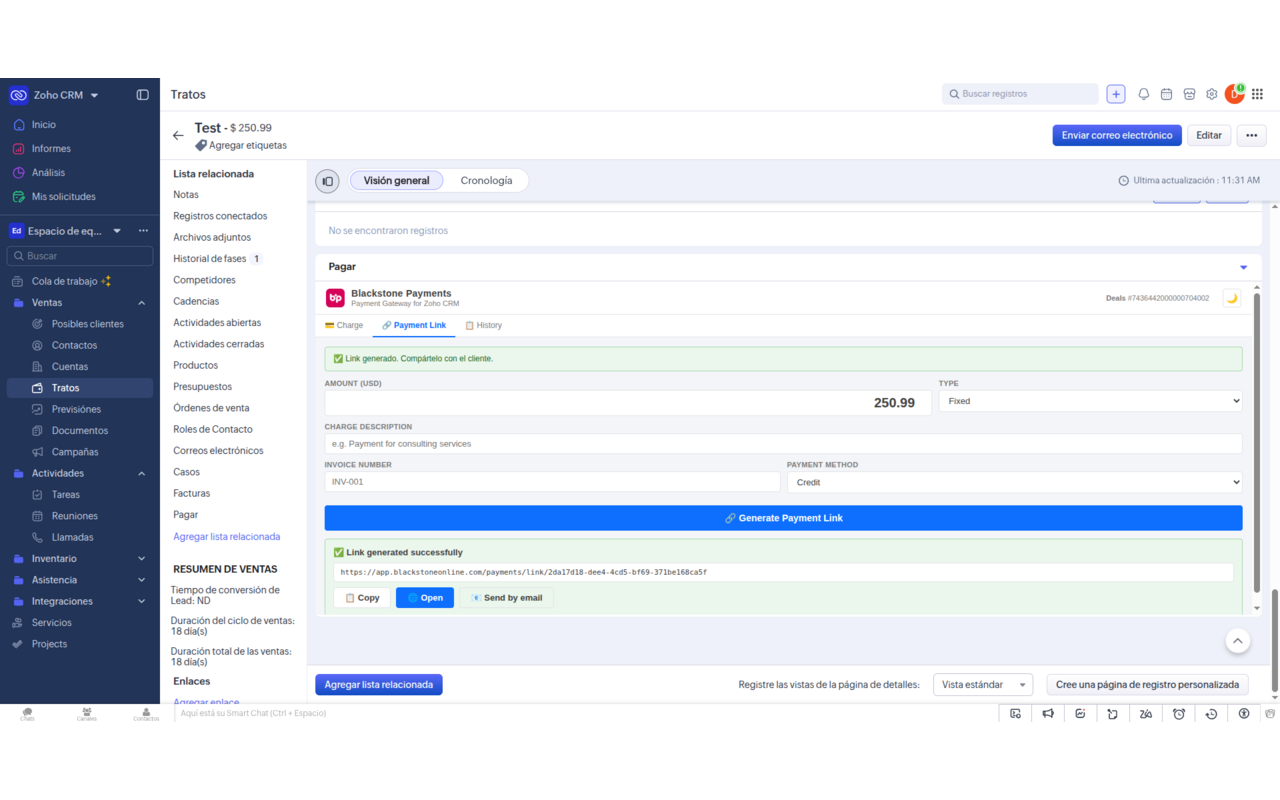
Task: Click into Charge Description field
Action: tap(784, 444)
